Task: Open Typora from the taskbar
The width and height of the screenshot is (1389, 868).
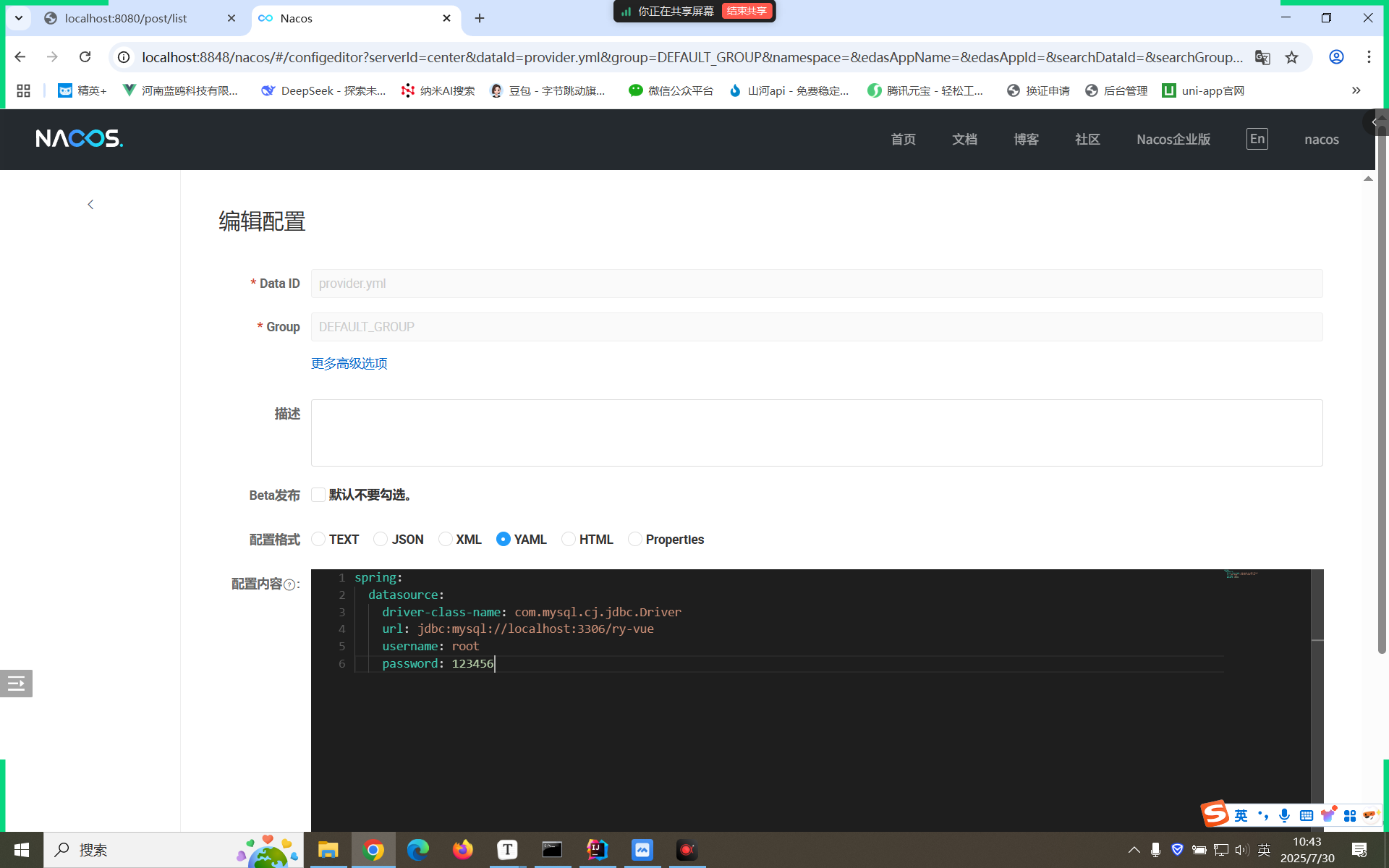Action: point(508,850)
